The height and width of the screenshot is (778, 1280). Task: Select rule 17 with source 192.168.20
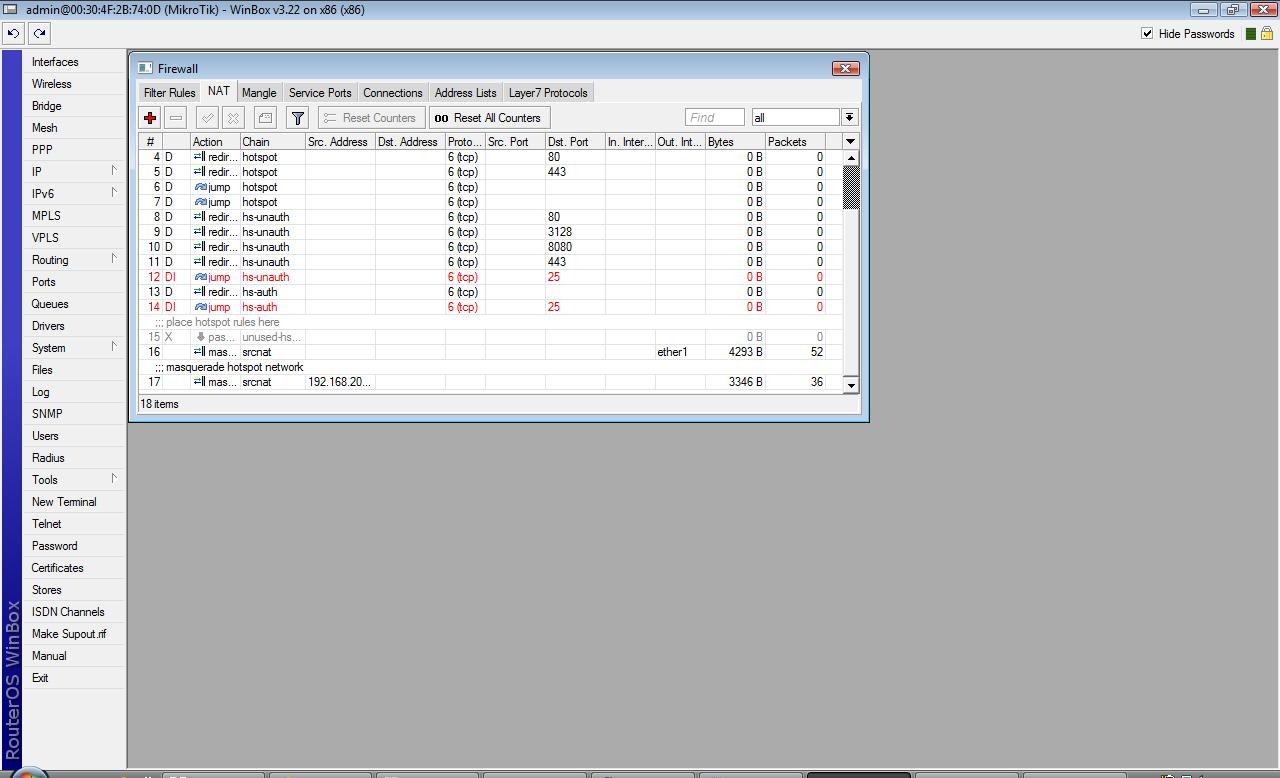491,382
